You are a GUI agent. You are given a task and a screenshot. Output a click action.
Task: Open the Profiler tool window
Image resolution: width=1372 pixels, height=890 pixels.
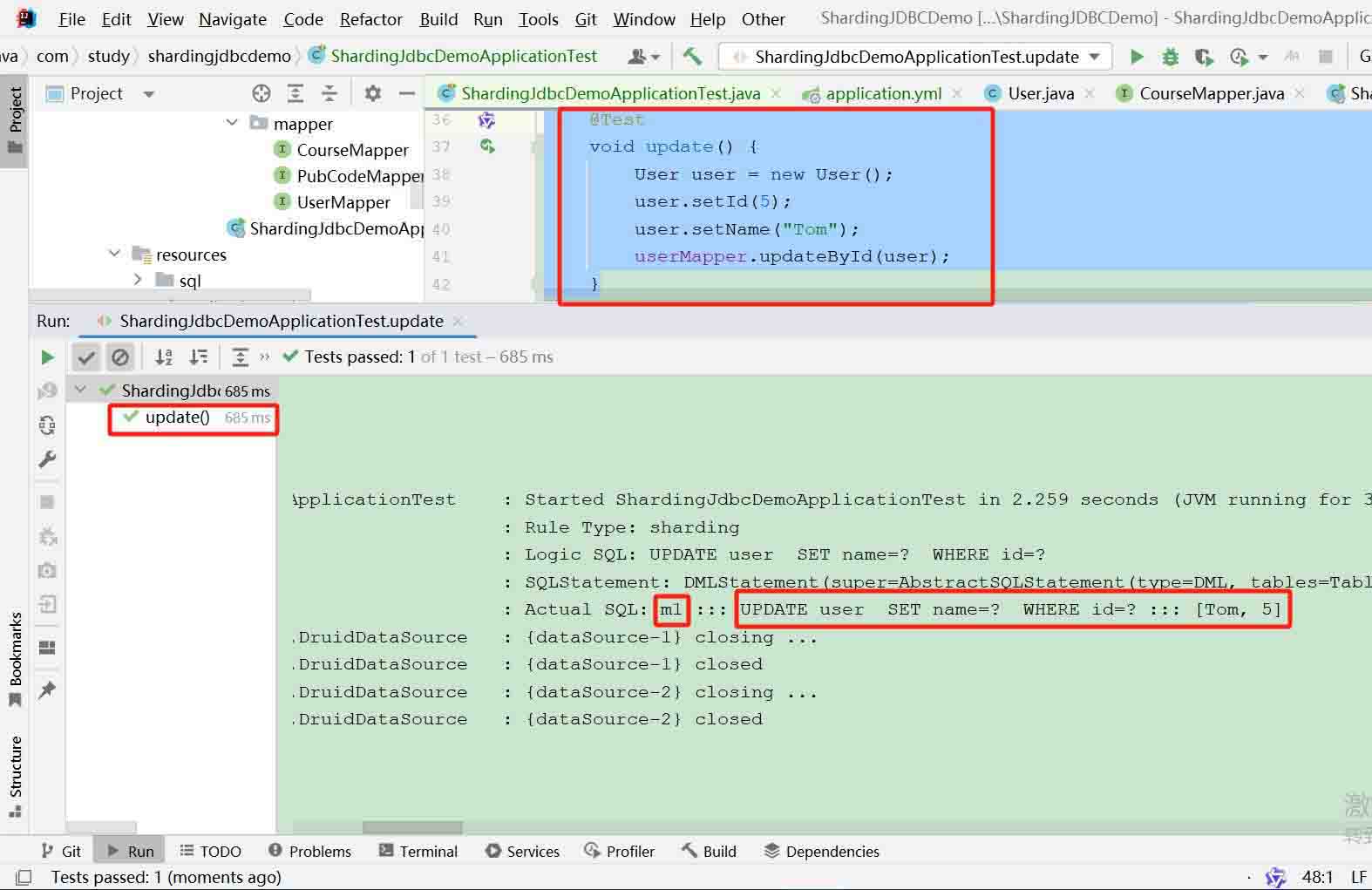[620, 851]
